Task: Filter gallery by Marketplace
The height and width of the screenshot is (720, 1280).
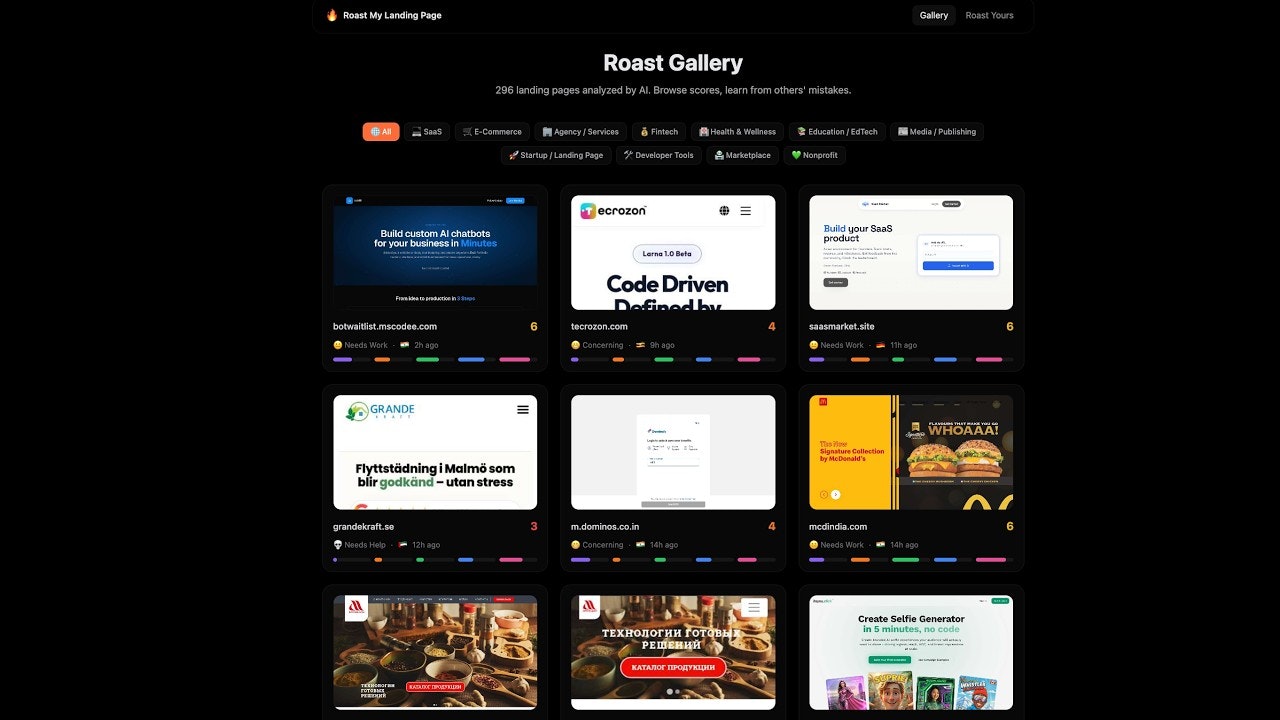Action: (743, 155)
